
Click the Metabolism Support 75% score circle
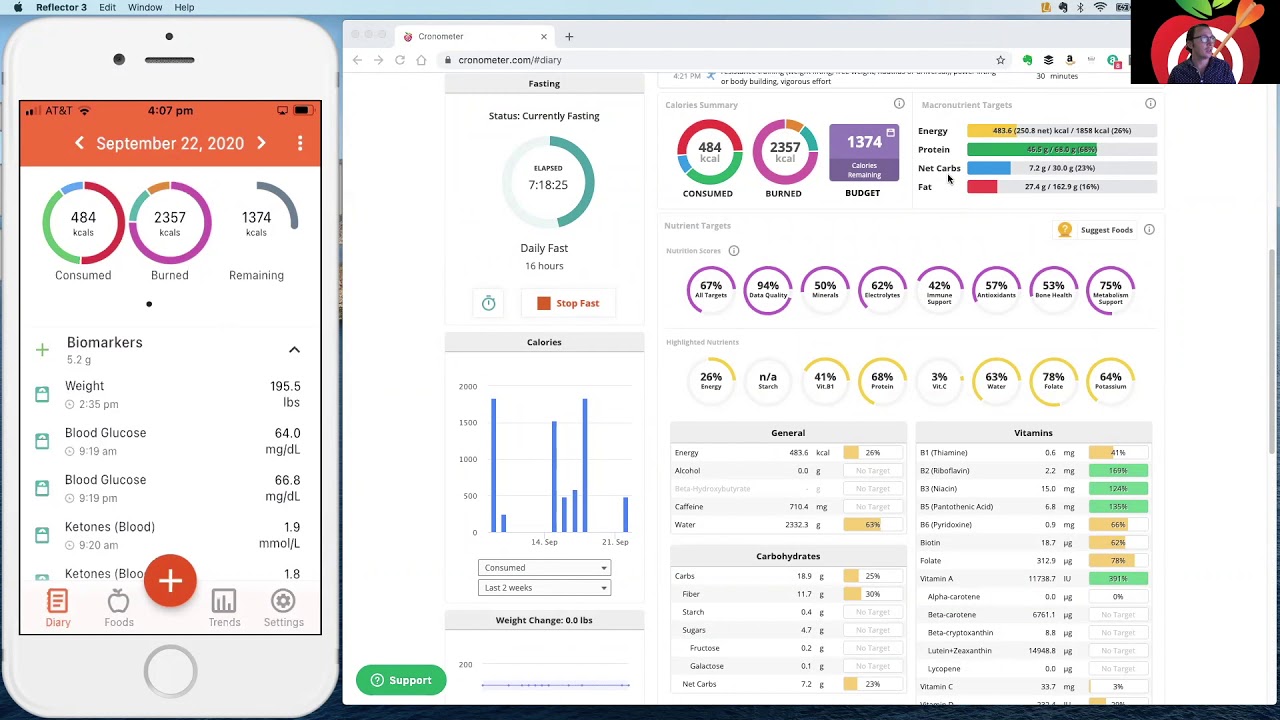tap(1110, 289)
